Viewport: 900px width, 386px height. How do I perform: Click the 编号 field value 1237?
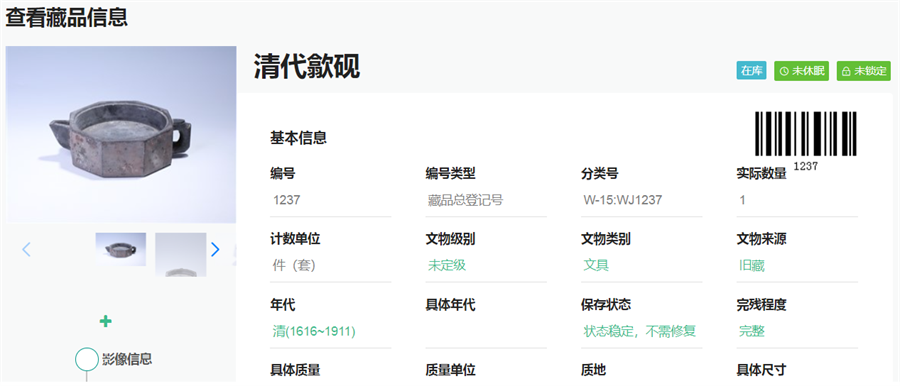tap(331, 200)
